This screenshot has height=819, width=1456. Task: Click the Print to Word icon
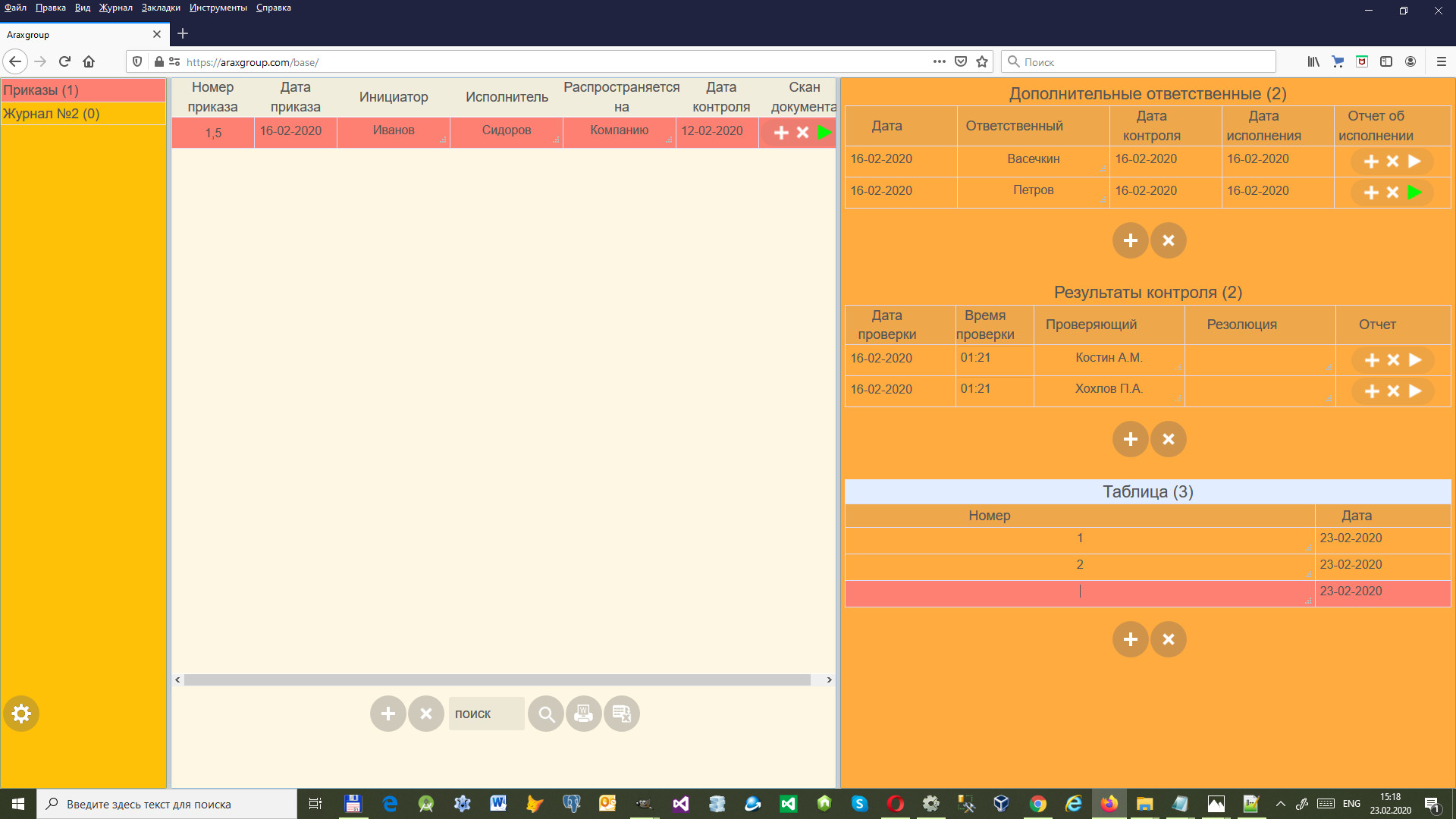pos(583,714)
